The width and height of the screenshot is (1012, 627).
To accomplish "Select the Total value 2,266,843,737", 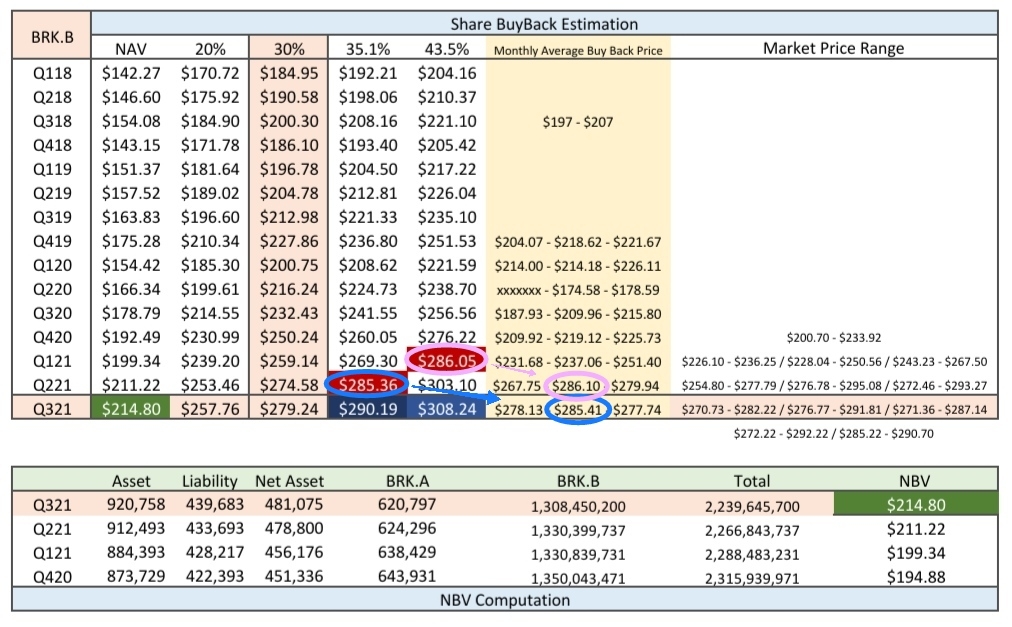I will [x=752, y=531].
